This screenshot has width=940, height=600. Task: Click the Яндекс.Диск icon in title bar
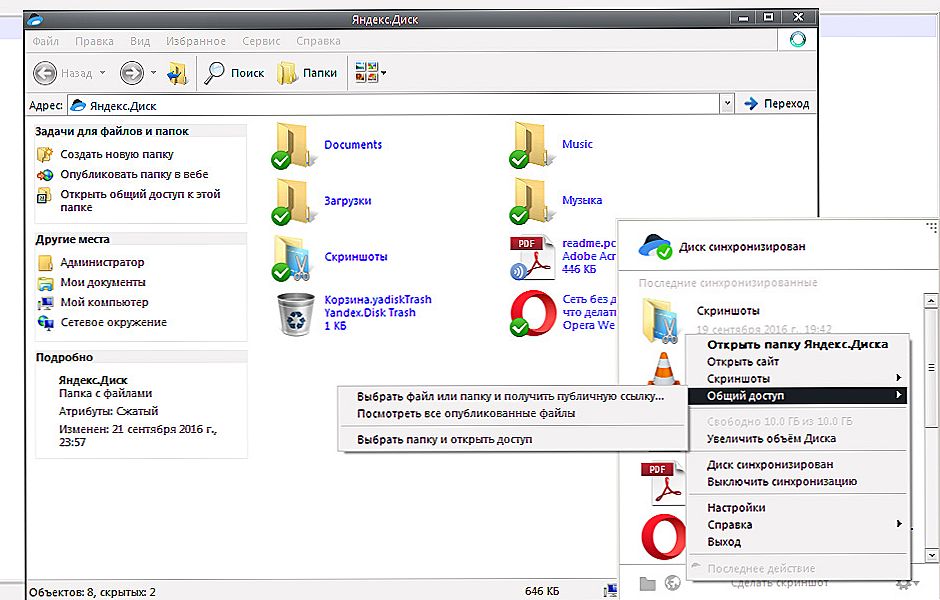(x=35, y=19)
